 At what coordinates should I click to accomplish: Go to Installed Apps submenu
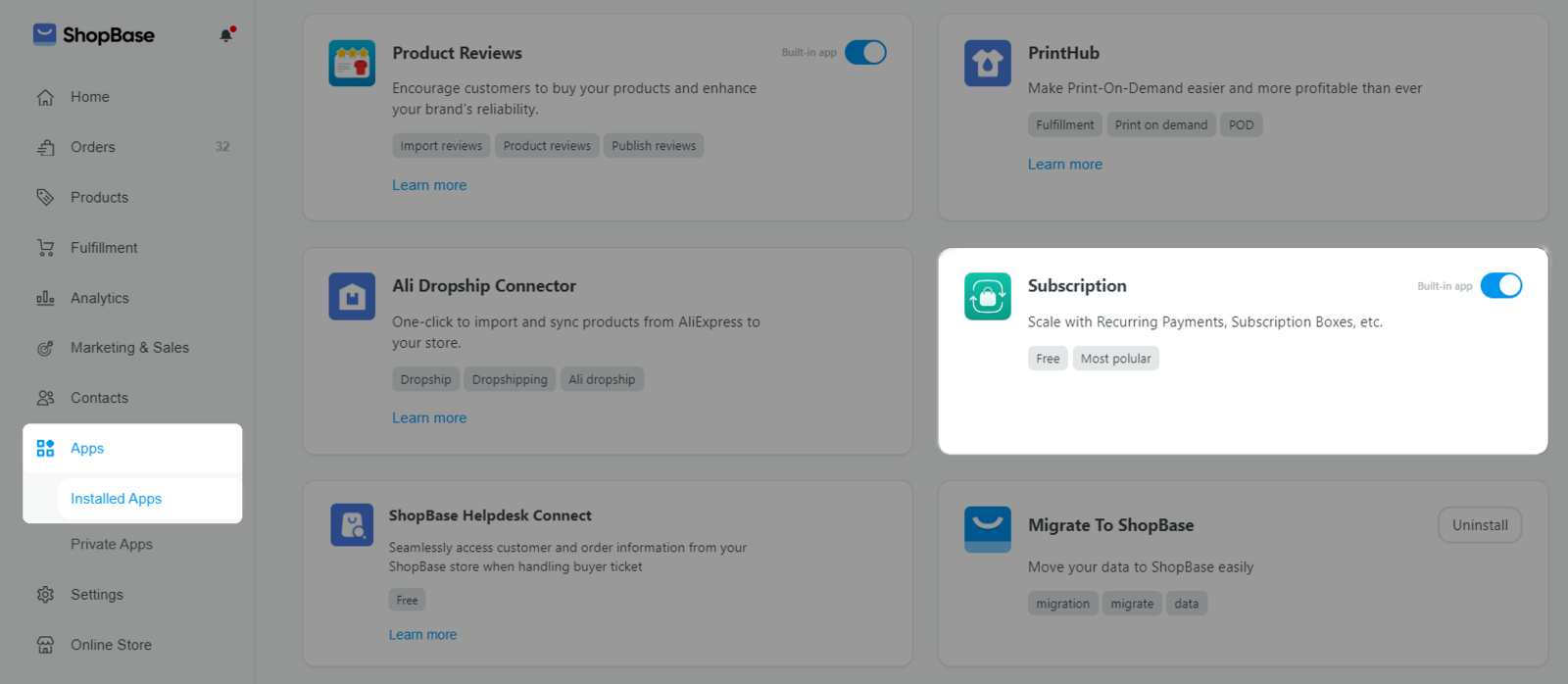[x=116, y=499]
